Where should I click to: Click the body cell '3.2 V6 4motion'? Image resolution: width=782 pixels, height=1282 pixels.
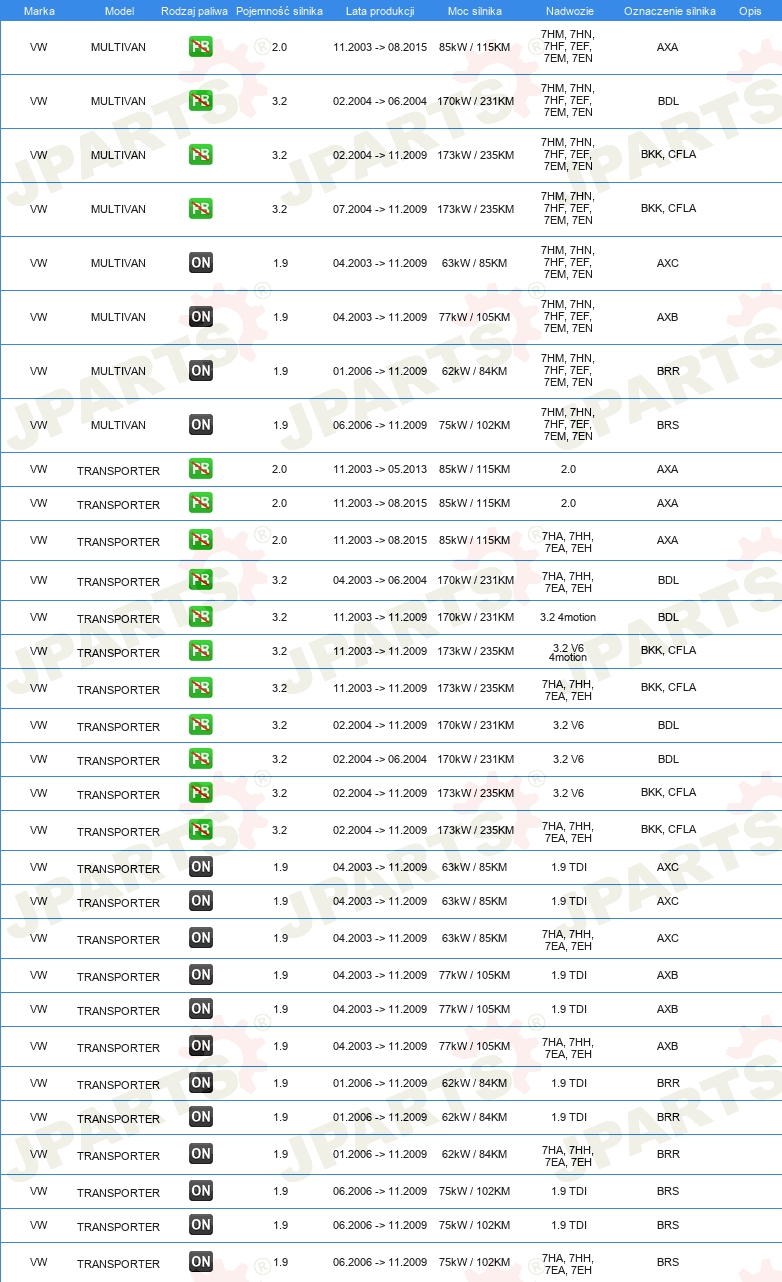pos(568,652)
